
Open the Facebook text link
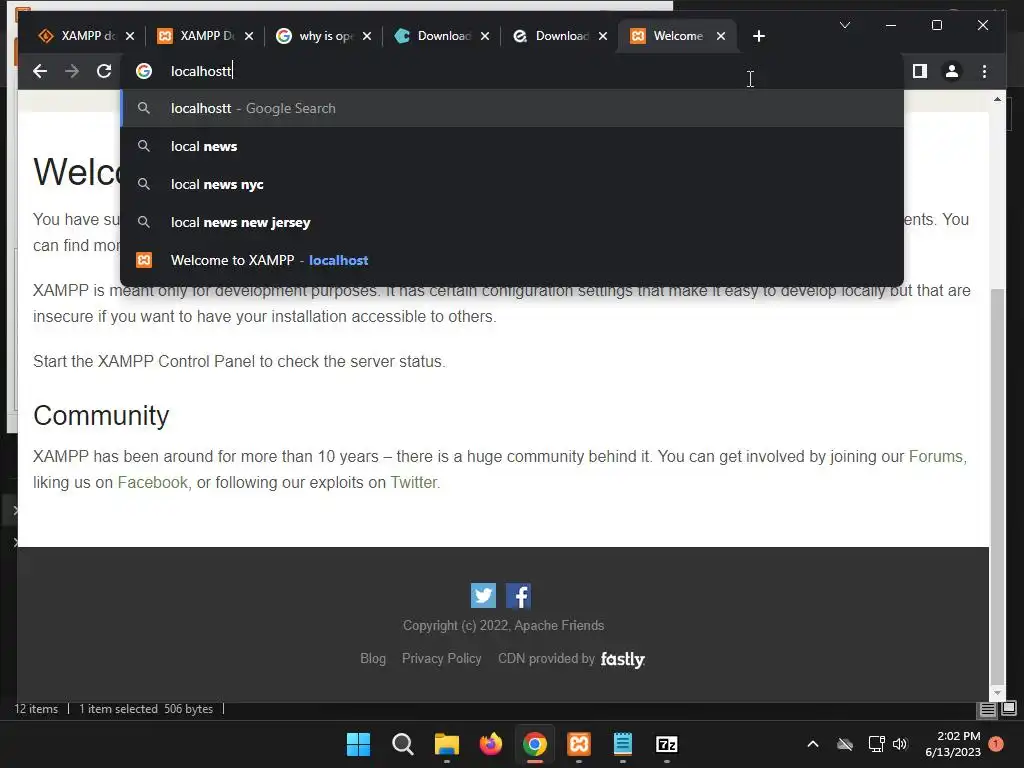[152, 482]
